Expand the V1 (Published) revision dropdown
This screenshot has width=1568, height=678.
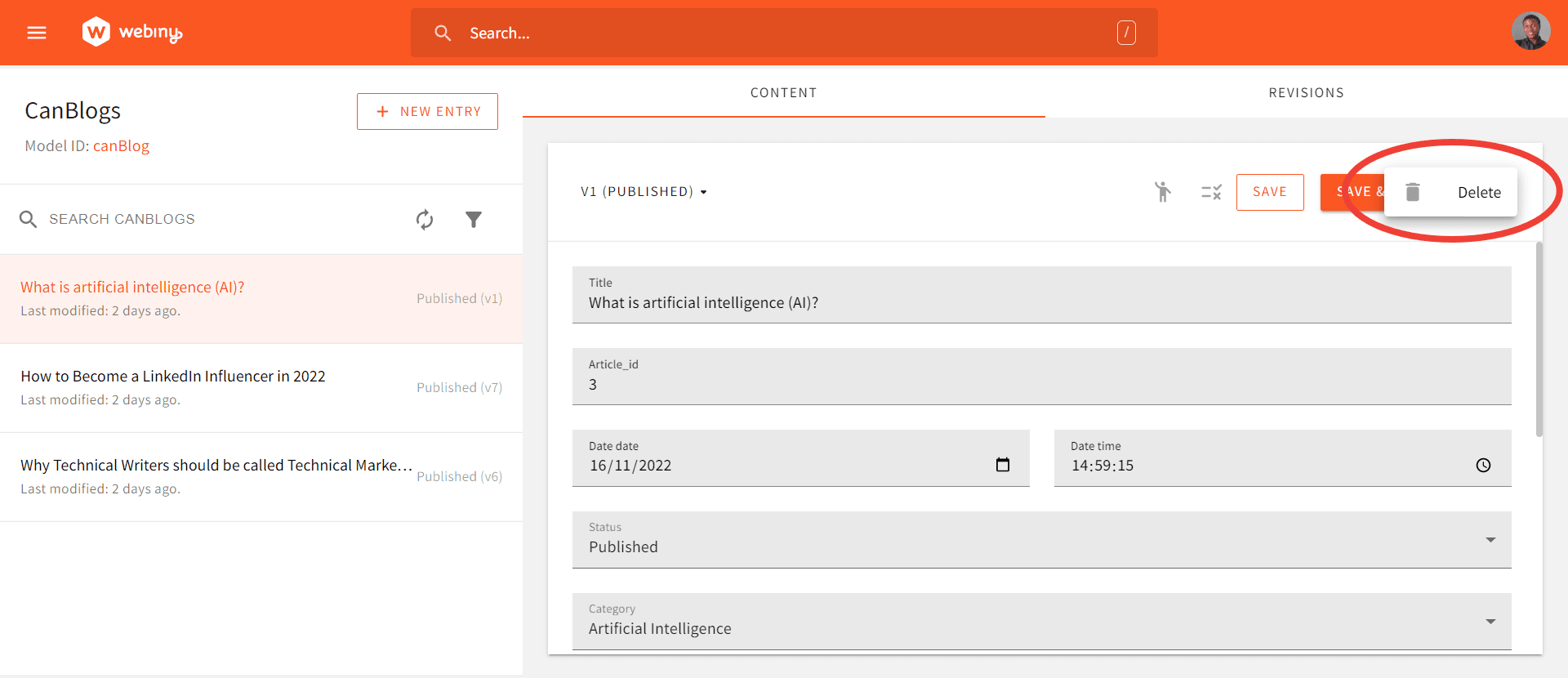(x=644, y=192)
